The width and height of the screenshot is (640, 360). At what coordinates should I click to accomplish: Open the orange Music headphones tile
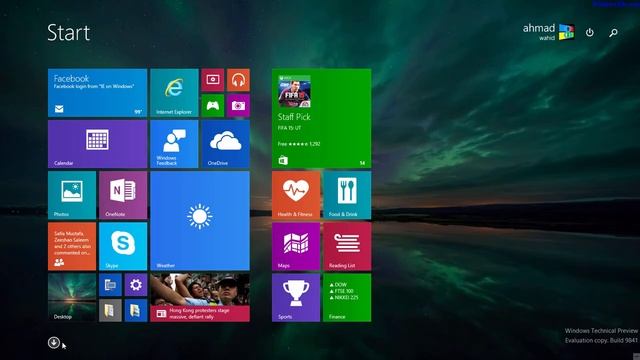pyautogui.click(x=238, y=80)
